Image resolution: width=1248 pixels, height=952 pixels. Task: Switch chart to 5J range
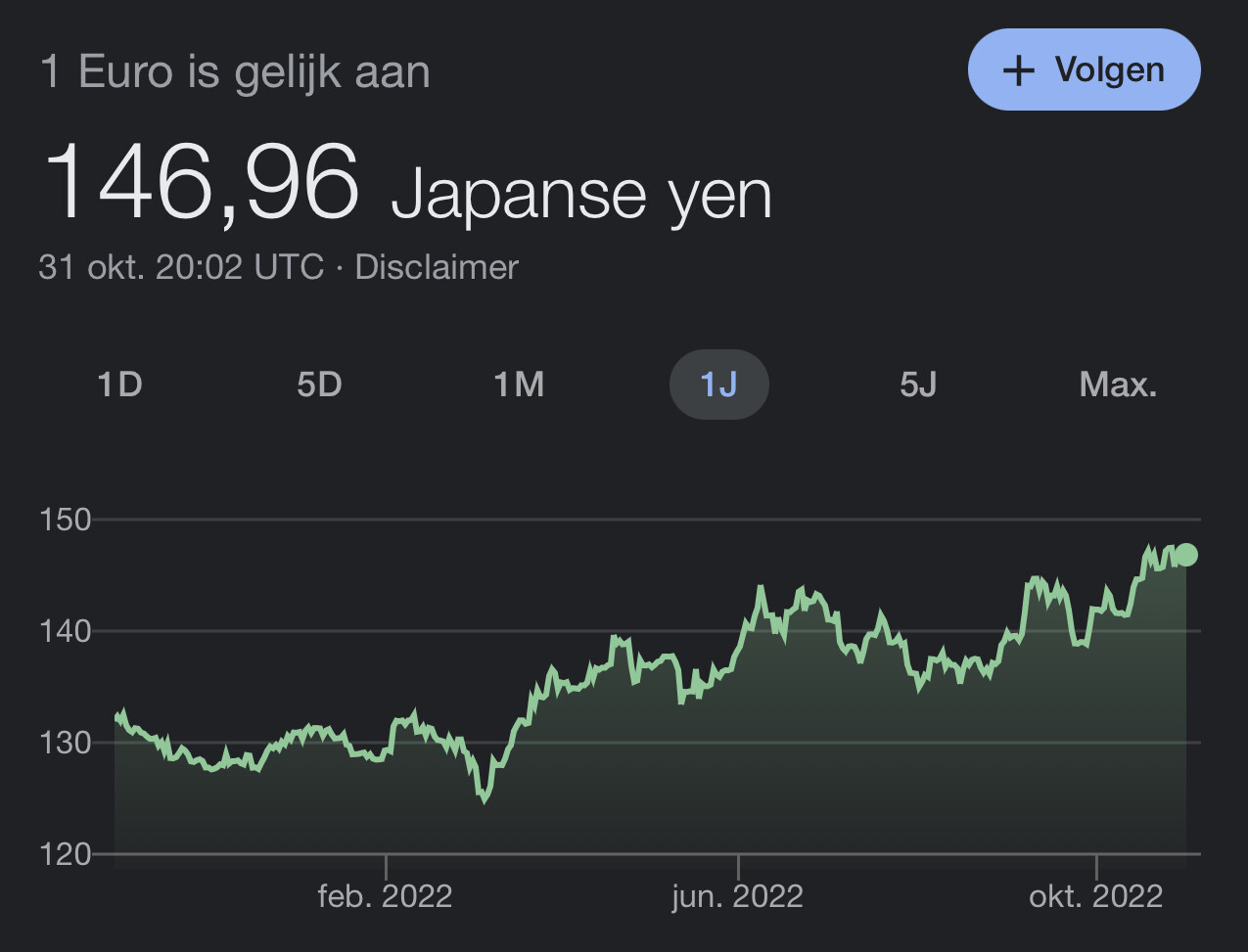coord(918,385)
